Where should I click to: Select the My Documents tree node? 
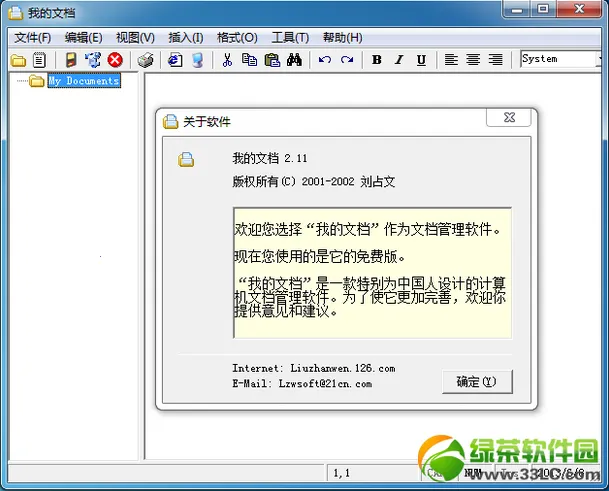[83, 81]
